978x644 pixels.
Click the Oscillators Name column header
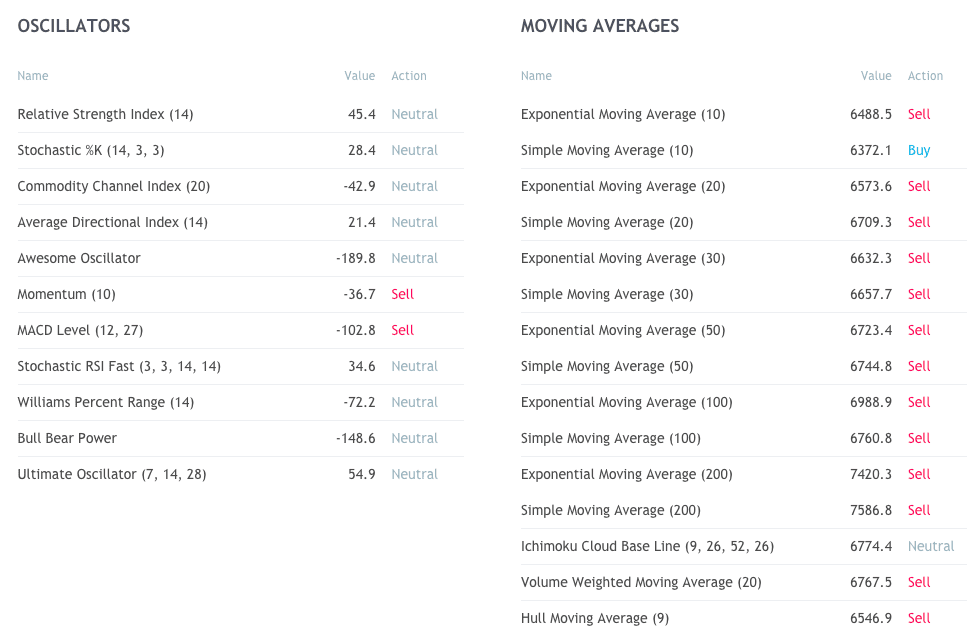coord(33,76)
